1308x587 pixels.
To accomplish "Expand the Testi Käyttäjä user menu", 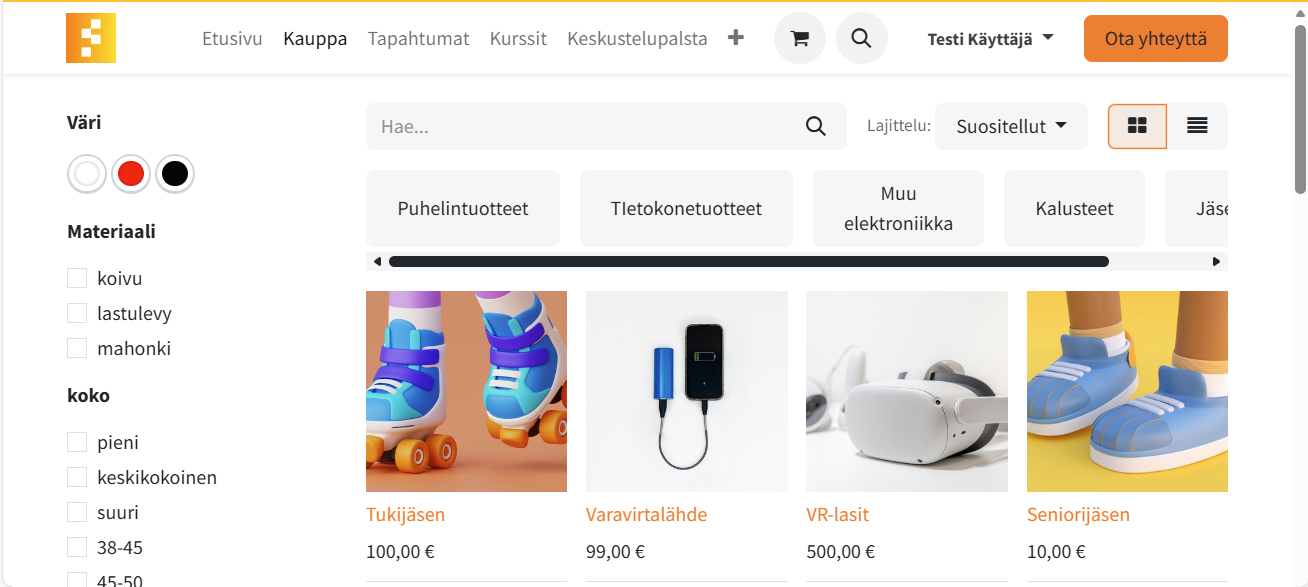I will pos(990,39).
